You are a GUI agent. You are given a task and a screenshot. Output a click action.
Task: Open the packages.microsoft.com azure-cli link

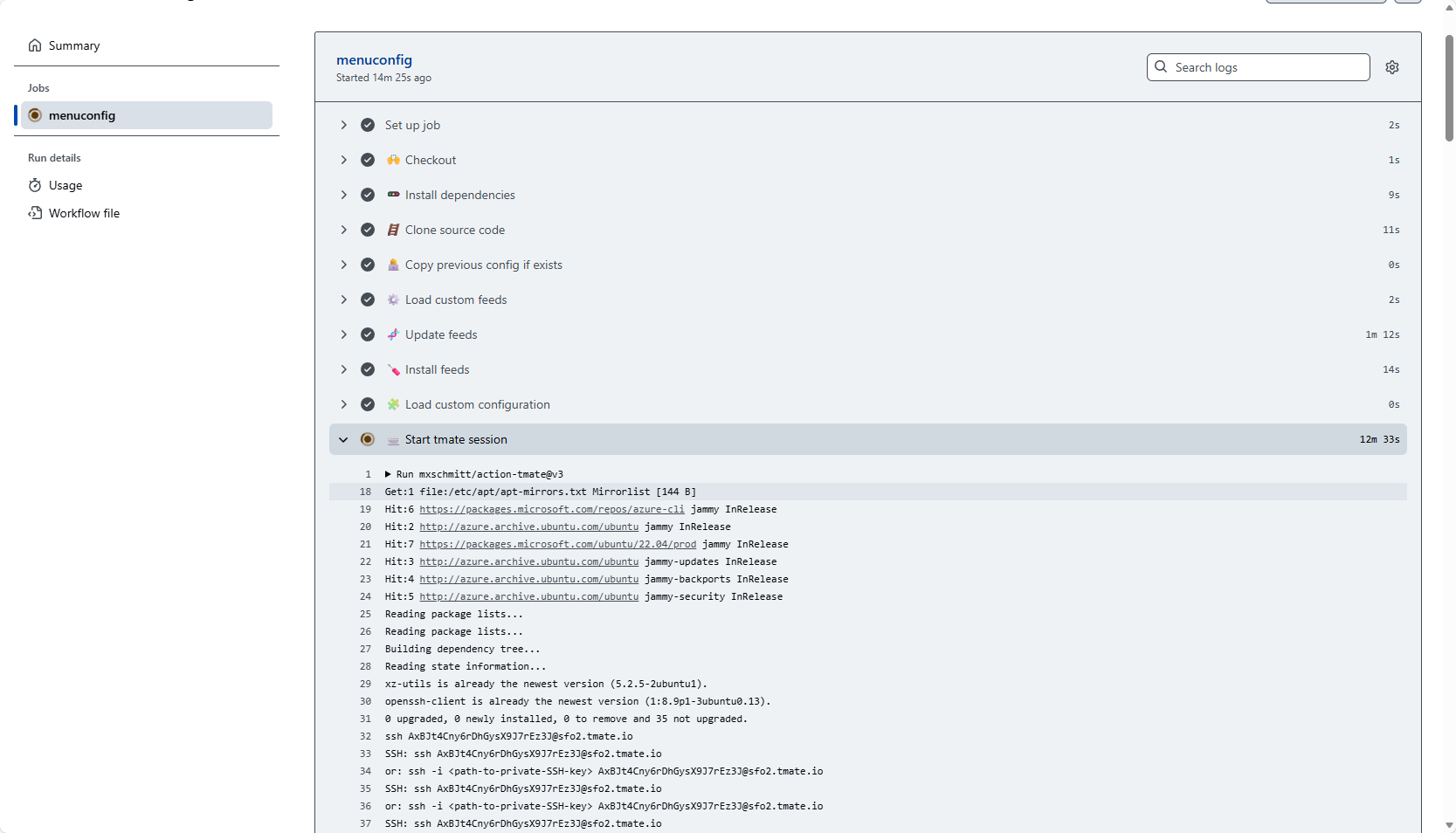click(x=551, y=509)
